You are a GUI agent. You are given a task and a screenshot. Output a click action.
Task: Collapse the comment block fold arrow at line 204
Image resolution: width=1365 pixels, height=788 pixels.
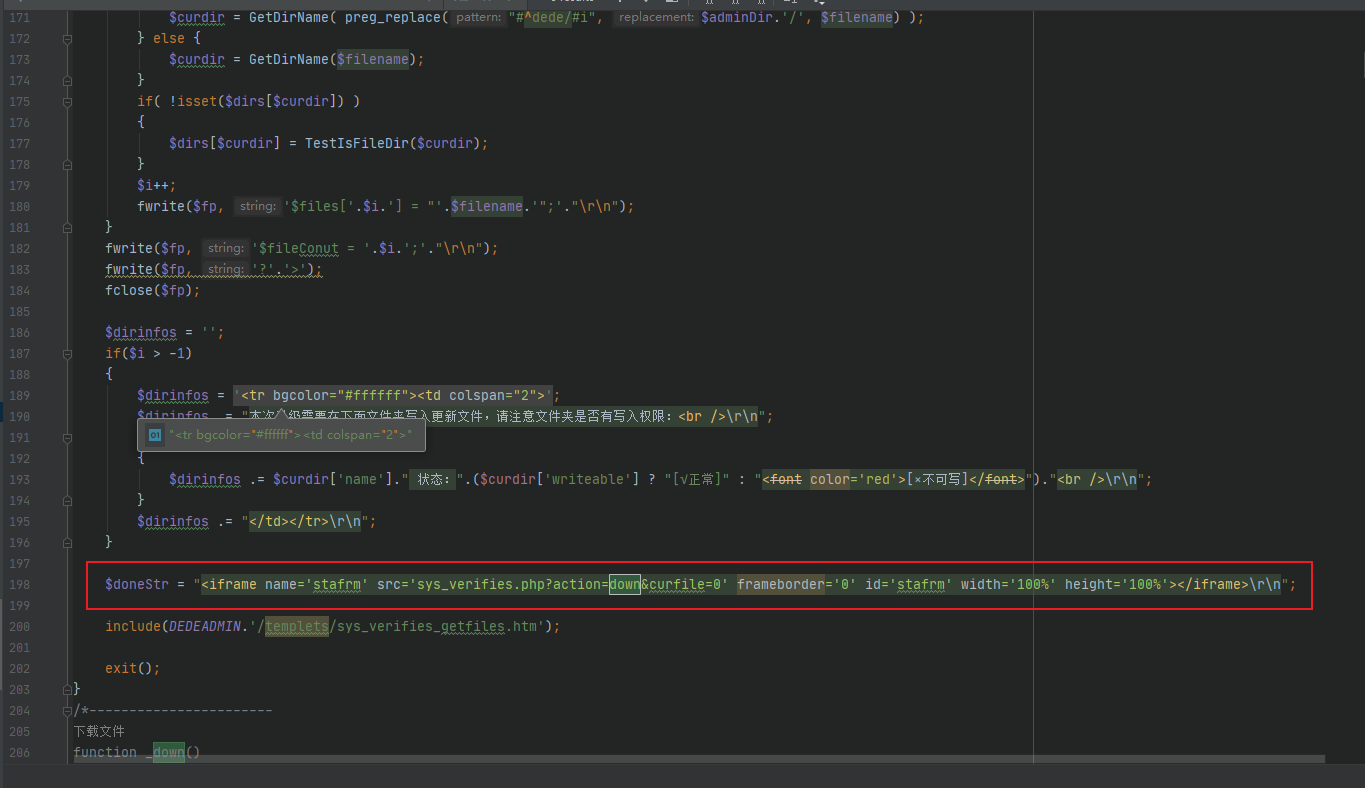(x=65, y=710)
